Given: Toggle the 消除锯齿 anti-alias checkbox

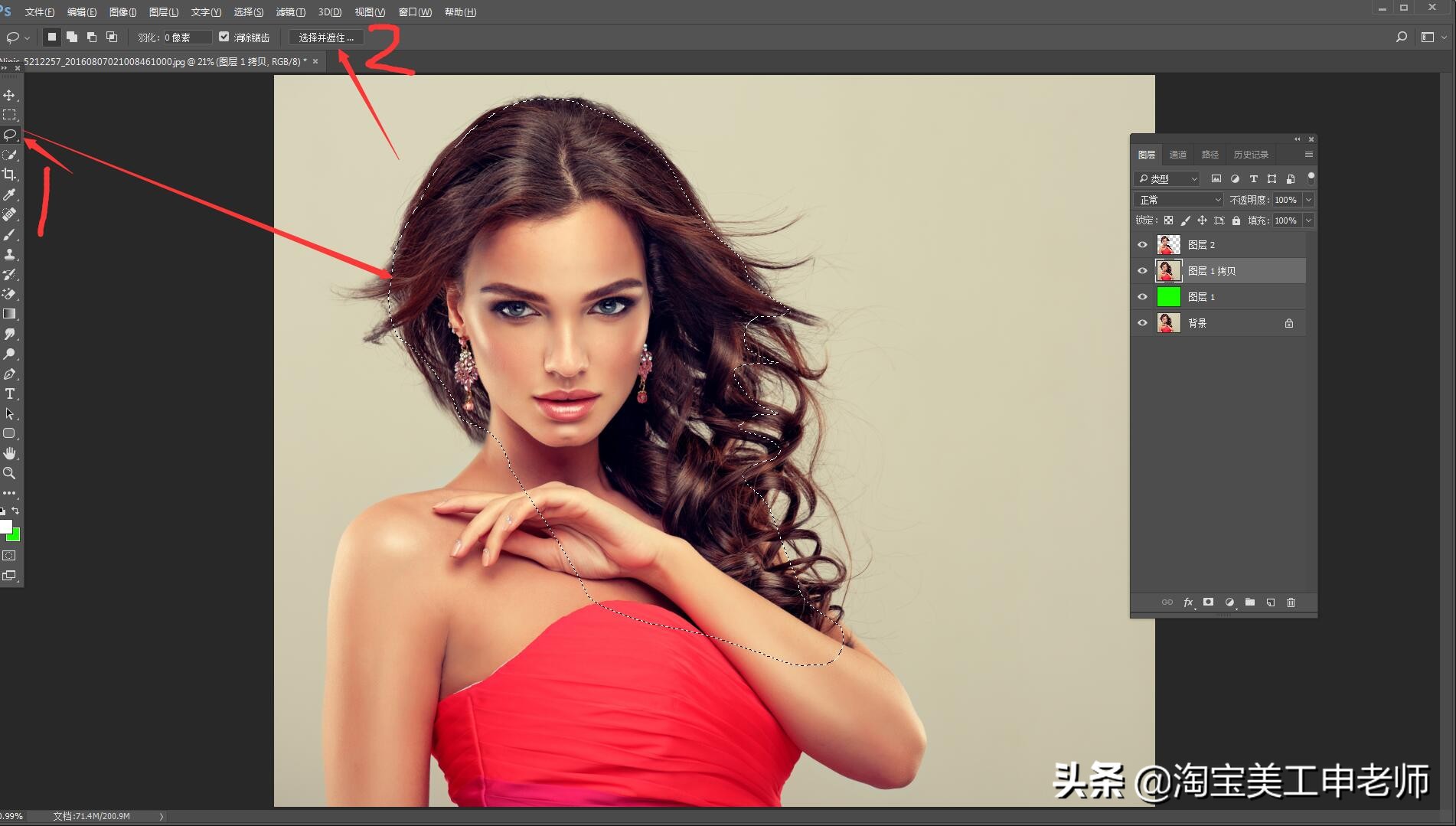Looking at the screenshot, I should (224, 37).
